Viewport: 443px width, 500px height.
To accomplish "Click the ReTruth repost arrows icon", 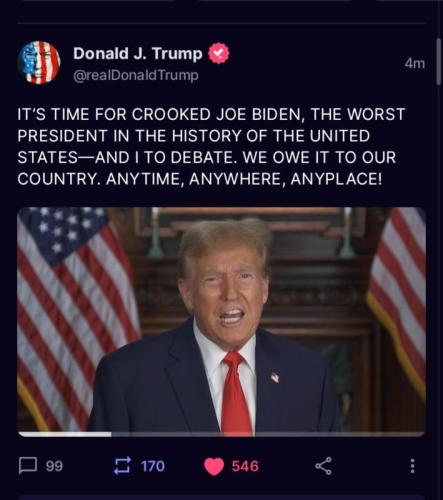I will pos(122,466).
